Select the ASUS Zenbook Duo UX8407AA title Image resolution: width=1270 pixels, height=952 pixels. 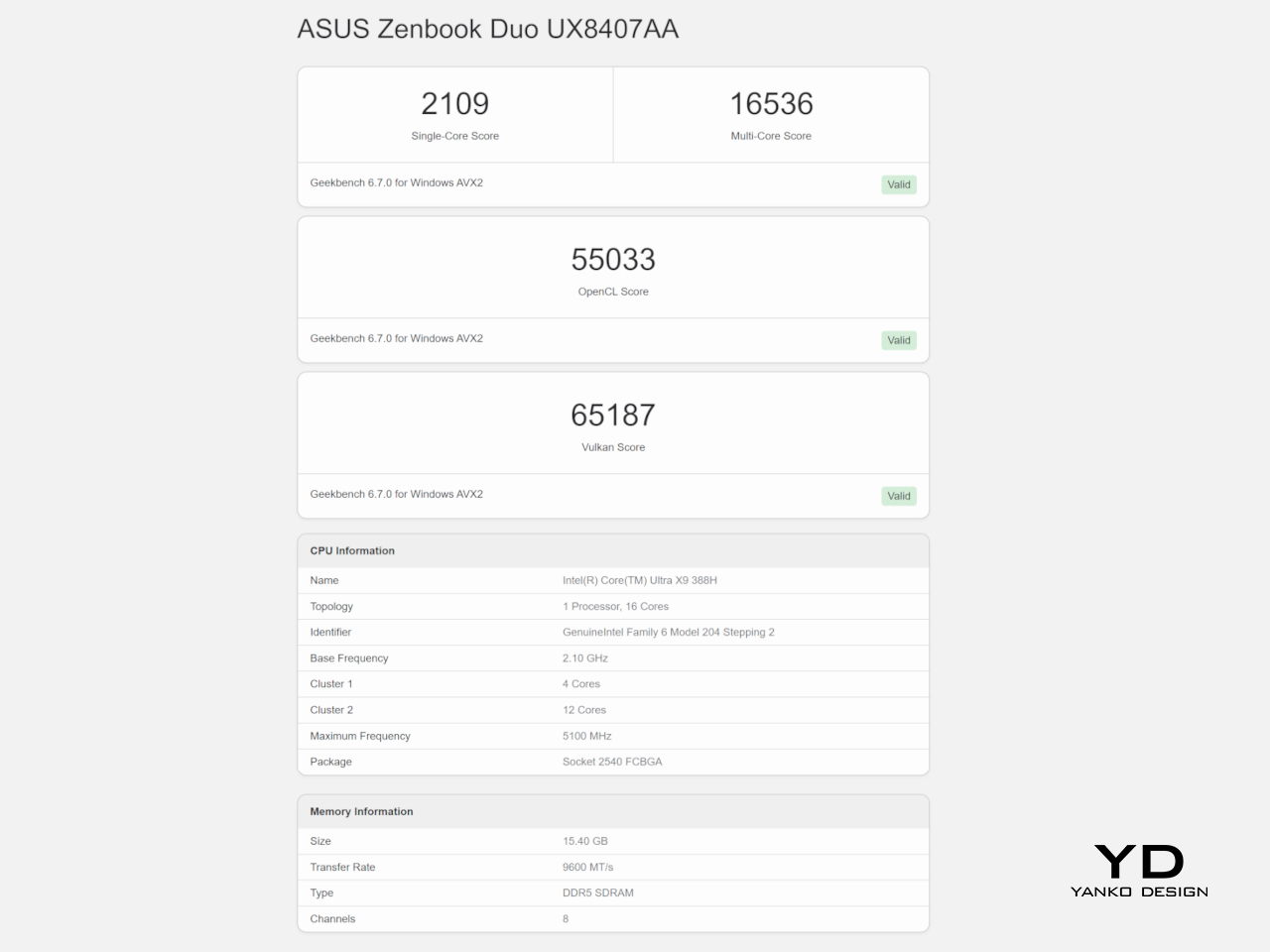pyautogui.click(x=487, y=29)
